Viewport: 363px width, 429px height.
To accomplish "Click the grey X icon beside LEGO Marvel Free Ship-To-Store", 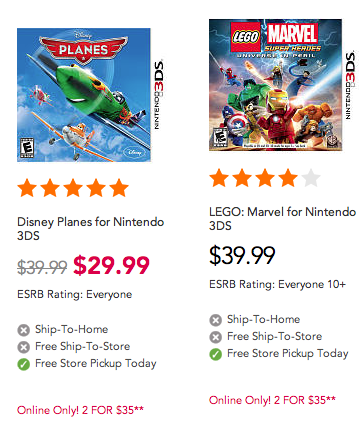I will click(215, 337).
